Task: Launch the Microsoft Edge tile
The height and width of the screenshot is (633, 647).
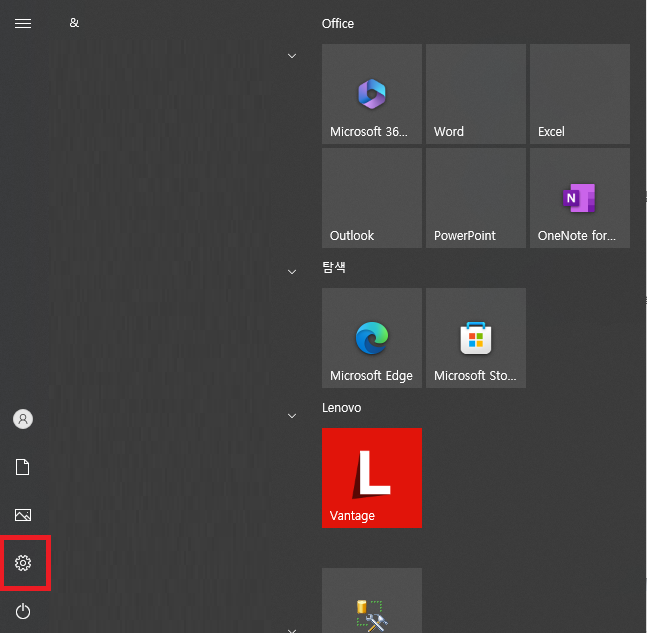Action: (x=372, y=338)
